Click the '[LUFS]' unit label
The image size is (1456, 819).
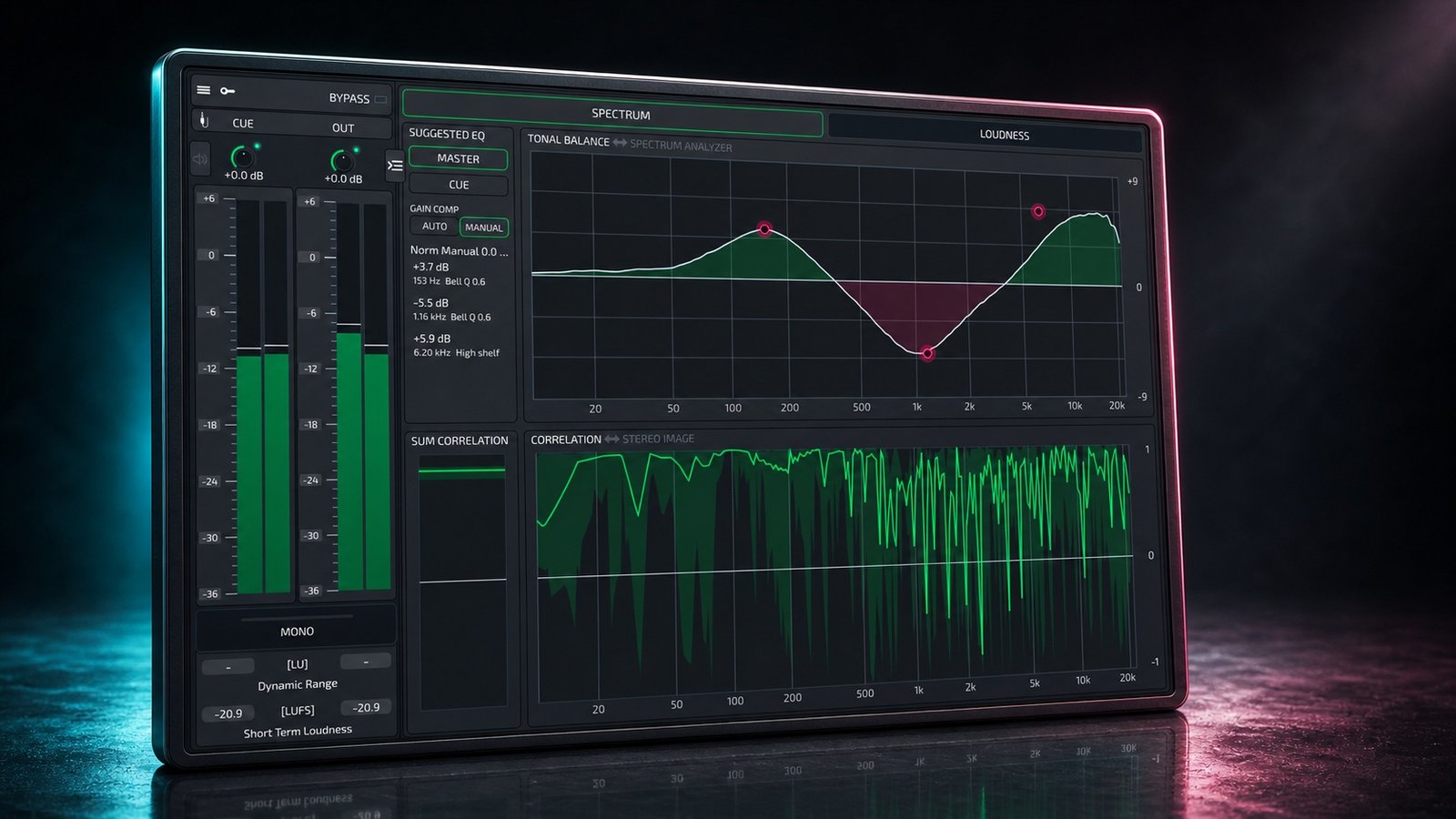click(x=298, y=710)
